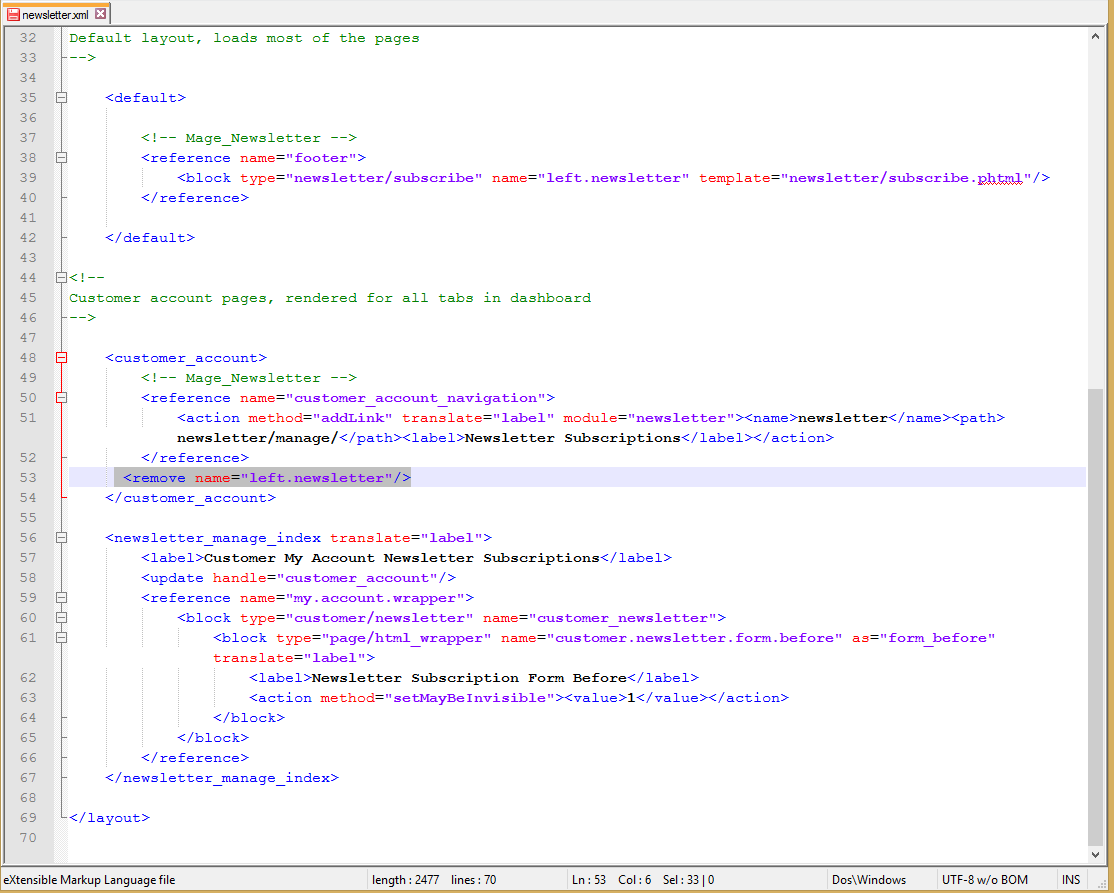The image size is (1114, 893).
Task: Click the Mage_Newsletter comment on line 49
Action: click(249, 378)
